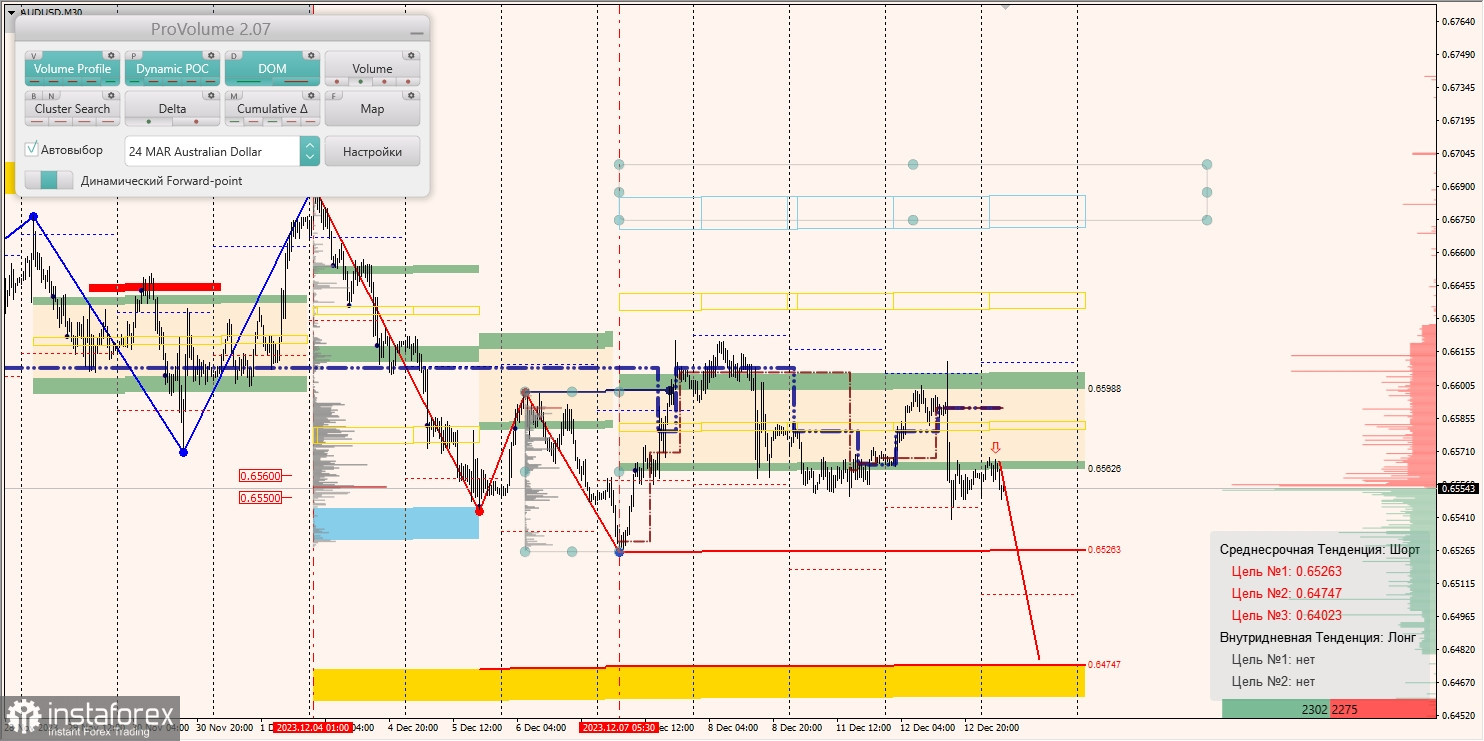This screenshot has height=741, width=1484.
Task: Click the 2023.12.07 05:30 time marker
Action: tap(619, 728)
